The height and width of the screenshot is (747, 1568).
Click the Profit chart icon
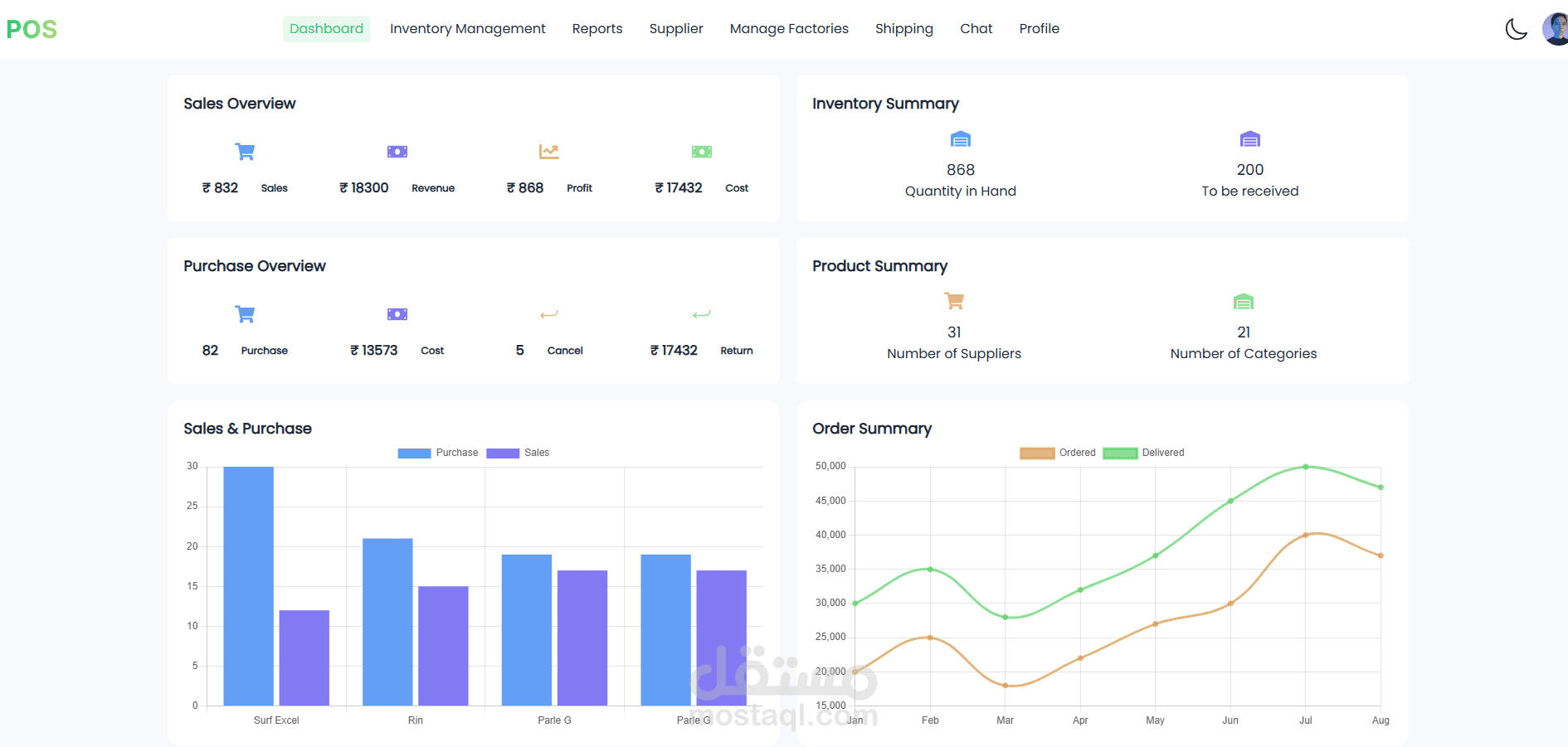[x=549, y=152]
